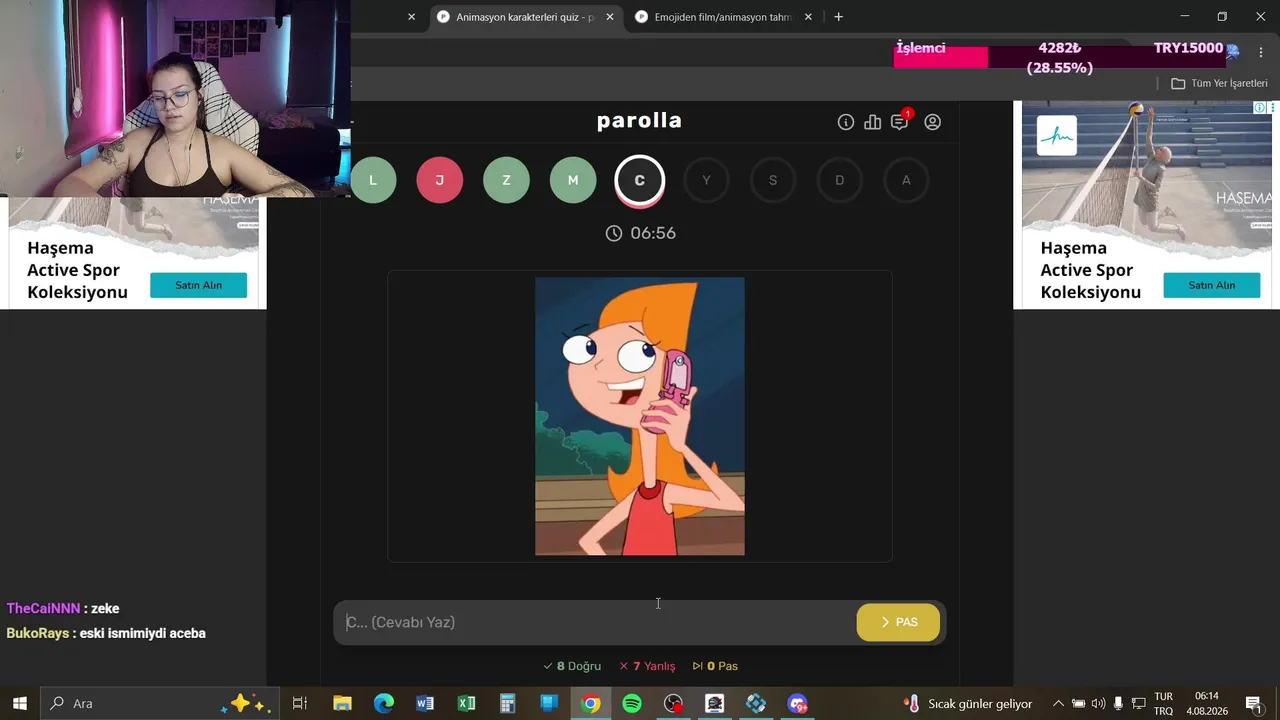Open the parolla user profile icon
The height and width of the screenshot is (720, 1280).
933,122
